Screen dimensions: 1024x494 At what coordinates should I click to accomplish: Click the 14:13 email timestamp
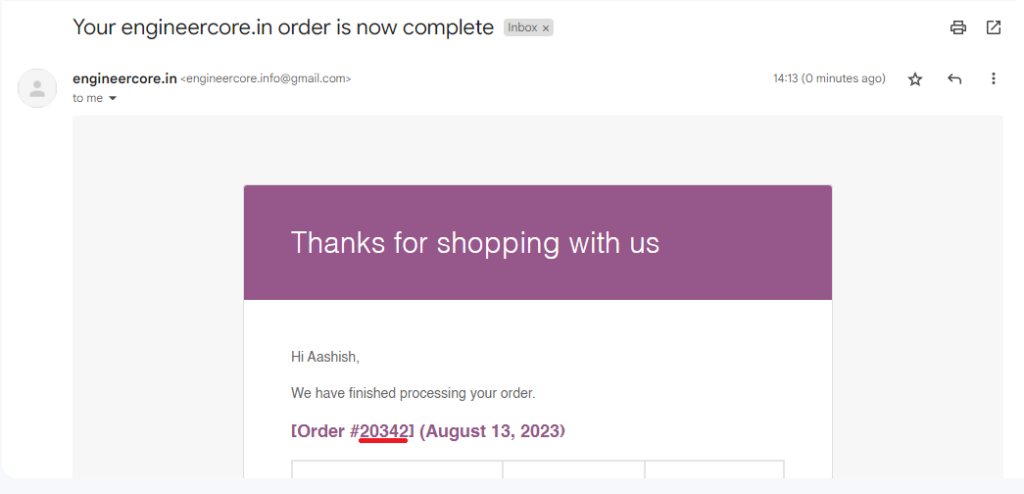point(829,79)
